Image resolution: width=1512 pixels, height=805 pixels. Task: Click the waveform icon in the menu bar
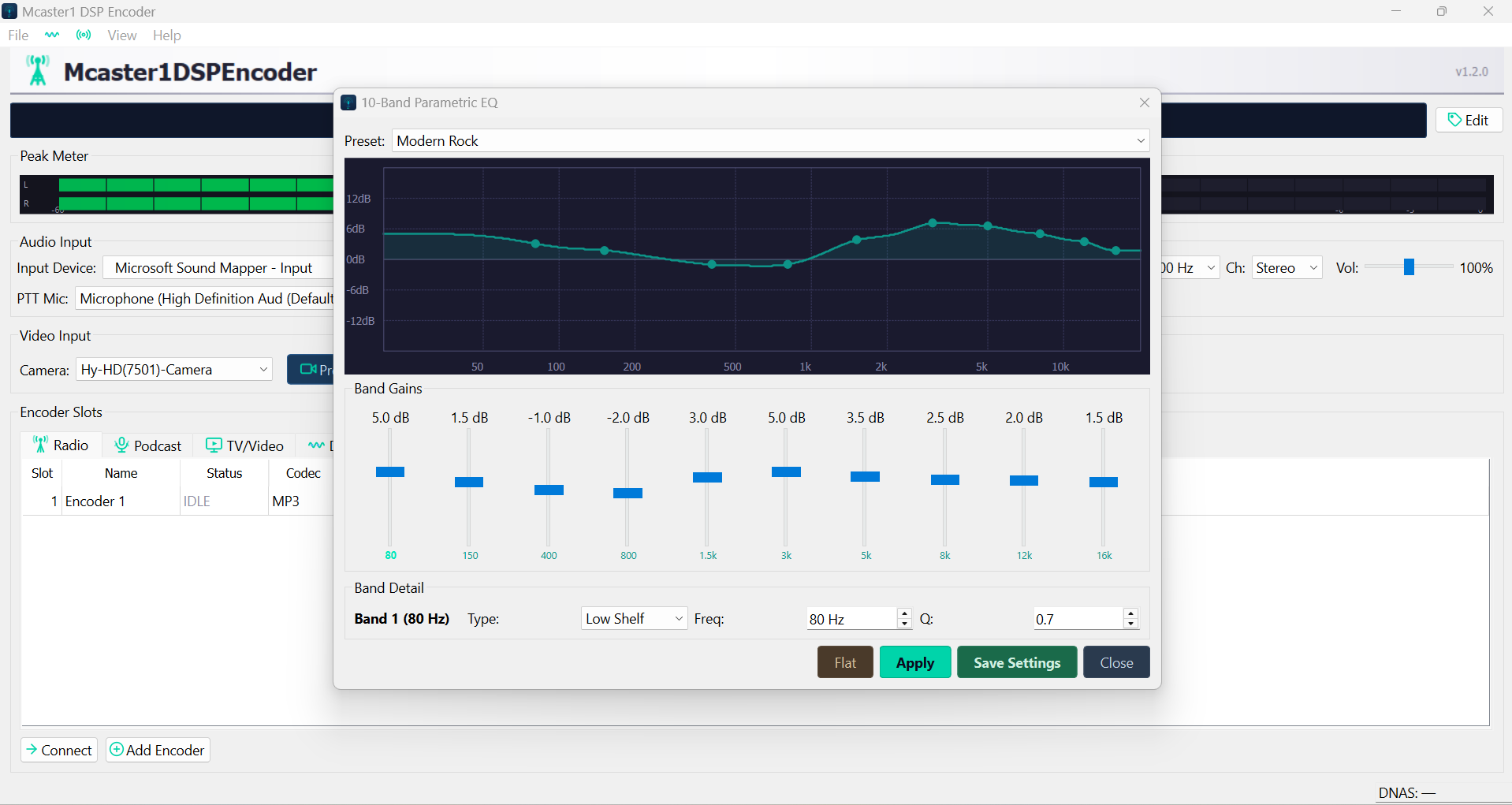click(52, 35)
